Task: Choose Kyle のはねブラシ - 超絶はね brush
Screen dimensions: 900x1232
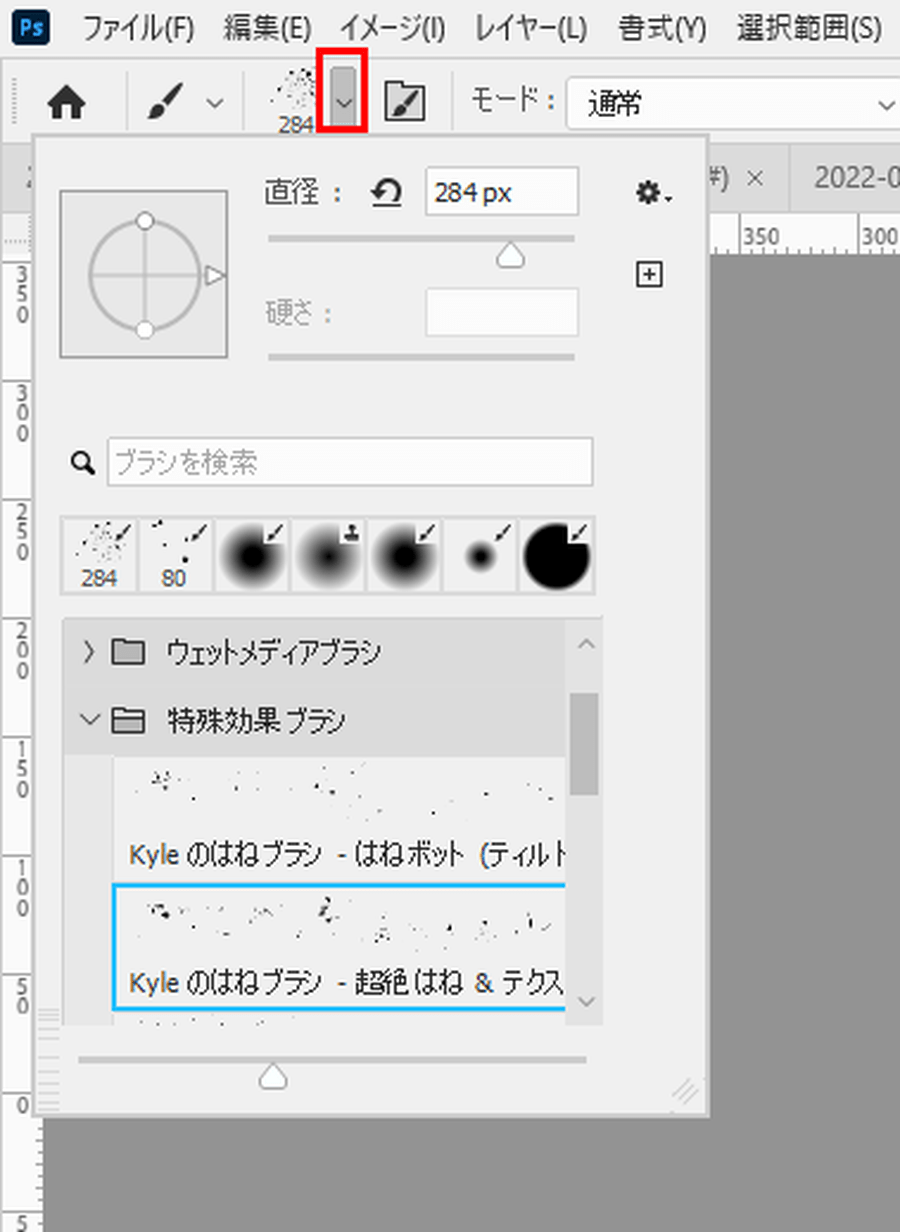Action: 339,946
